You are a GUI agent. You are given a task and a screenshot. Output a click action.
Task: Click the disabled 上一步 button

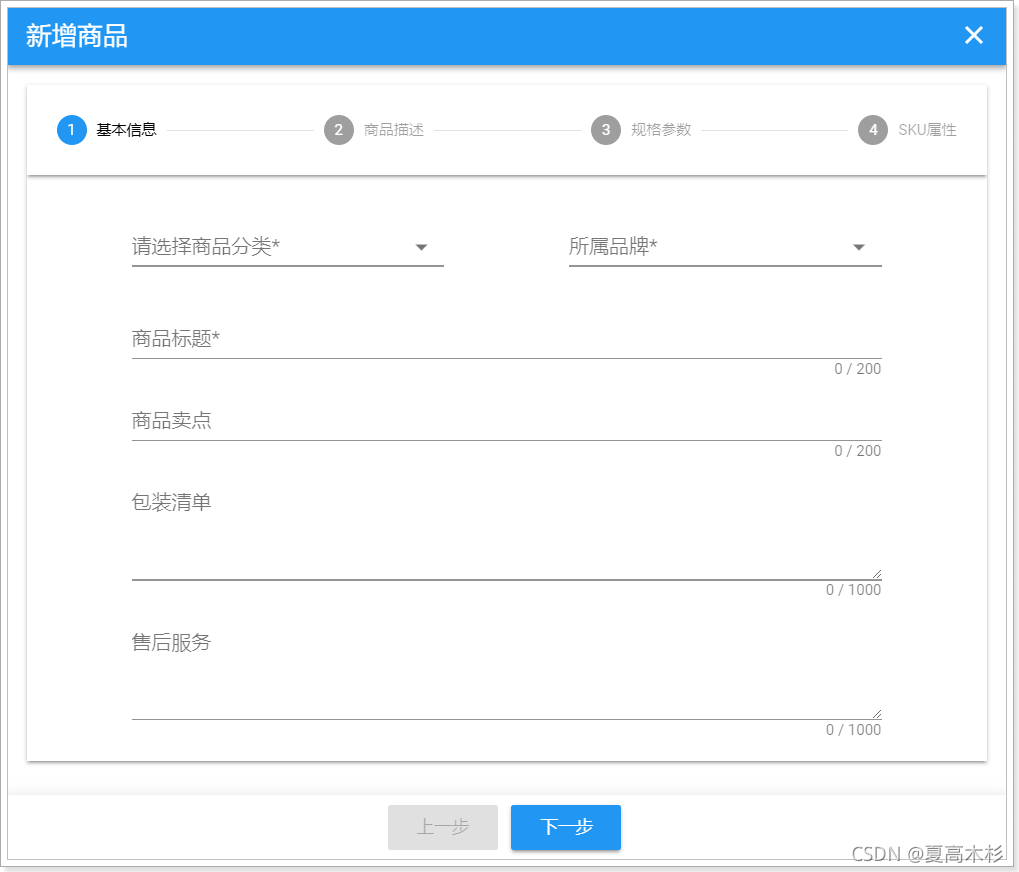pyautogui.click(x=442, y=827)
